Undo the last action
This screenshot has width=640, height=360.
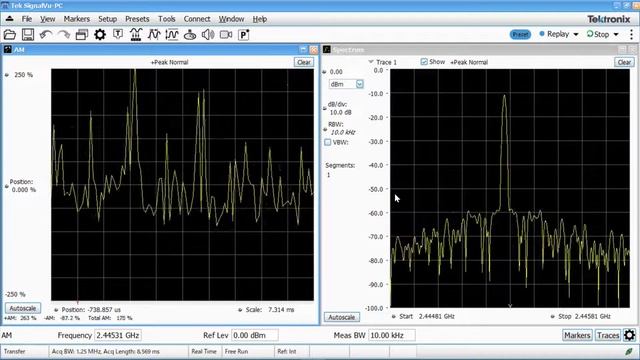pyautogui.click(x=46, y=35)
